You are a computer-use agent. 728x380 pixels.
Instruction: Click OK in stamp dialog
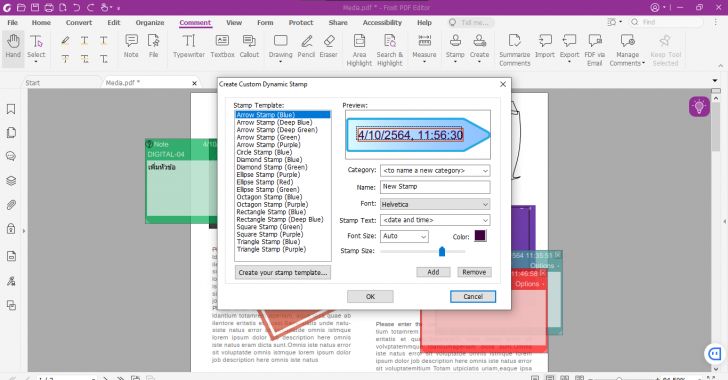pos(370,296)
